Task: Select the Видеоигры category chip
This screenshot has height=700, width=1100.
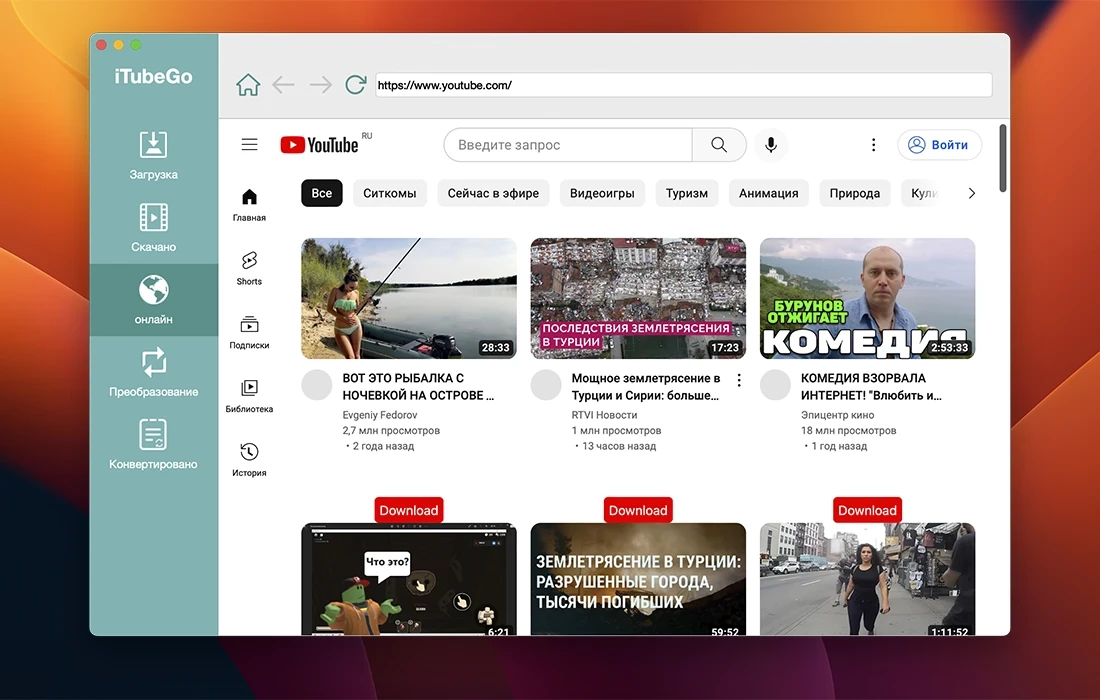Action: (x=602, y=193)
